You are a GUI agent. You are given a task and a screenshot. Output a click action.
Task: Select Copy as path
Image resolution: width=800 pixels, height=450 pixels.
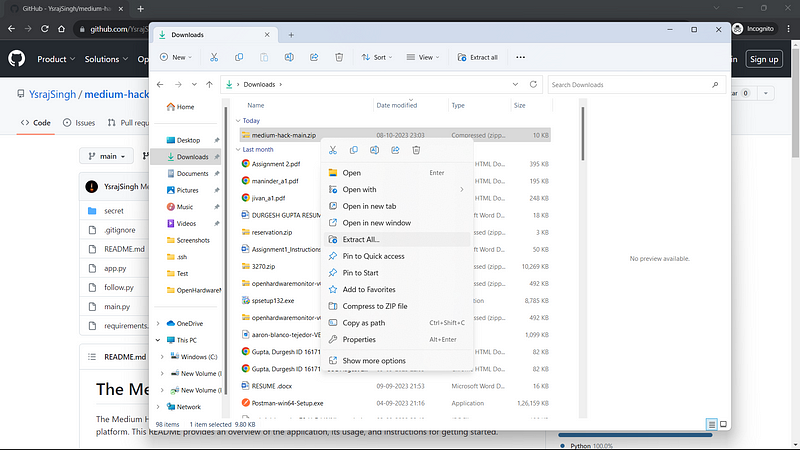[396, 323]
